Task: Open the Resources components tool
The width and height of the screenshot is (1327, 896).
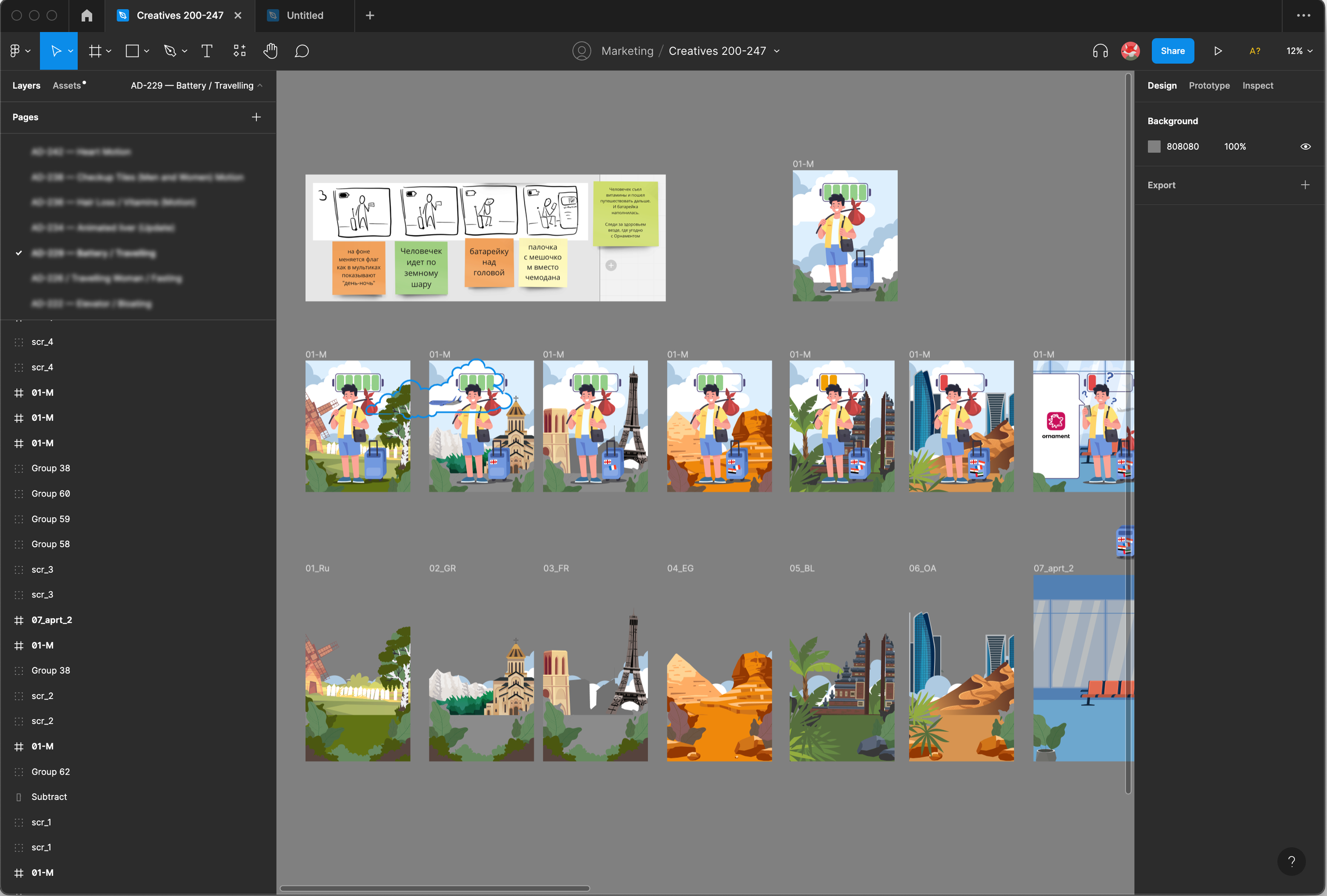Action: (239, 51)
